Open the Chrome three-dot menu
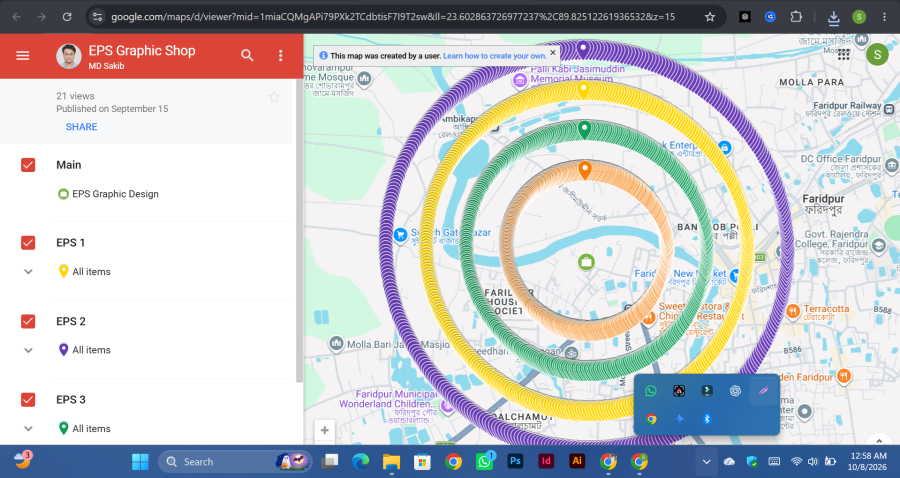The image size is (900, 478). click(885, 17)
